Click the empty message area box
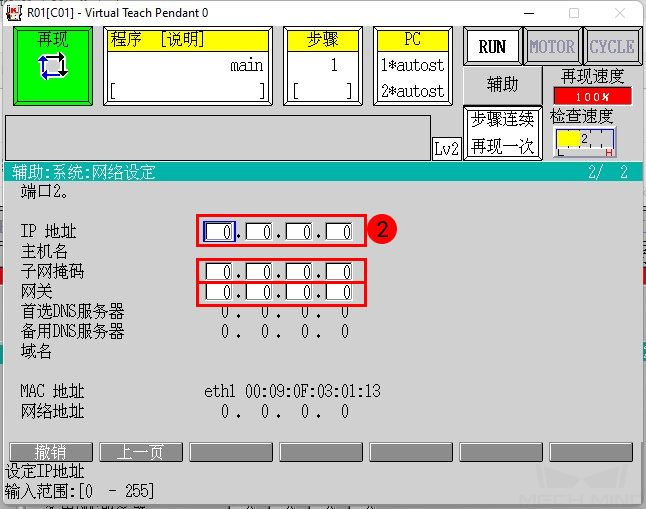The image size is (646, 509). point(218,138)
